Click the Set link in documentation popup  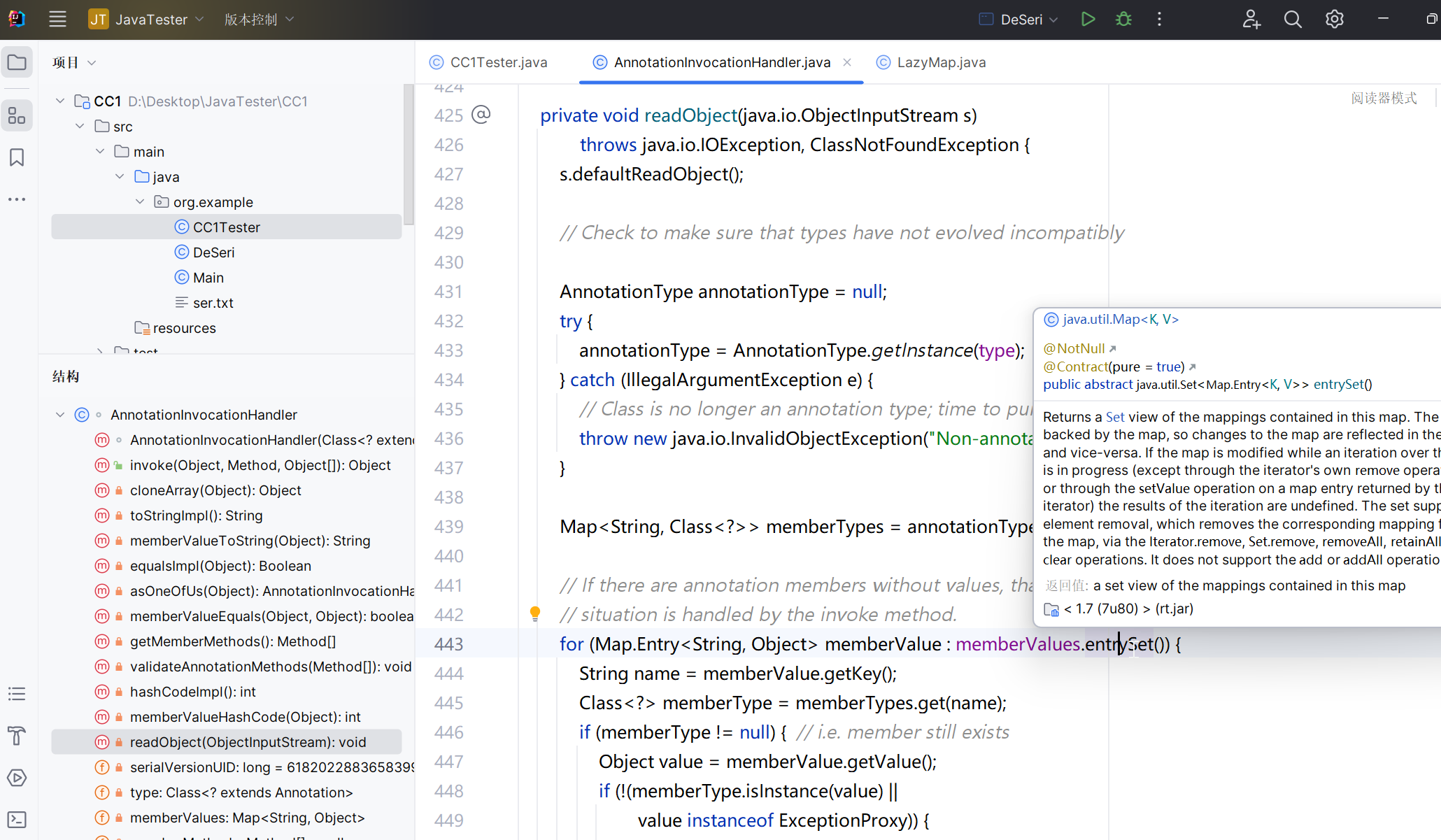[x=1114, y=417]
